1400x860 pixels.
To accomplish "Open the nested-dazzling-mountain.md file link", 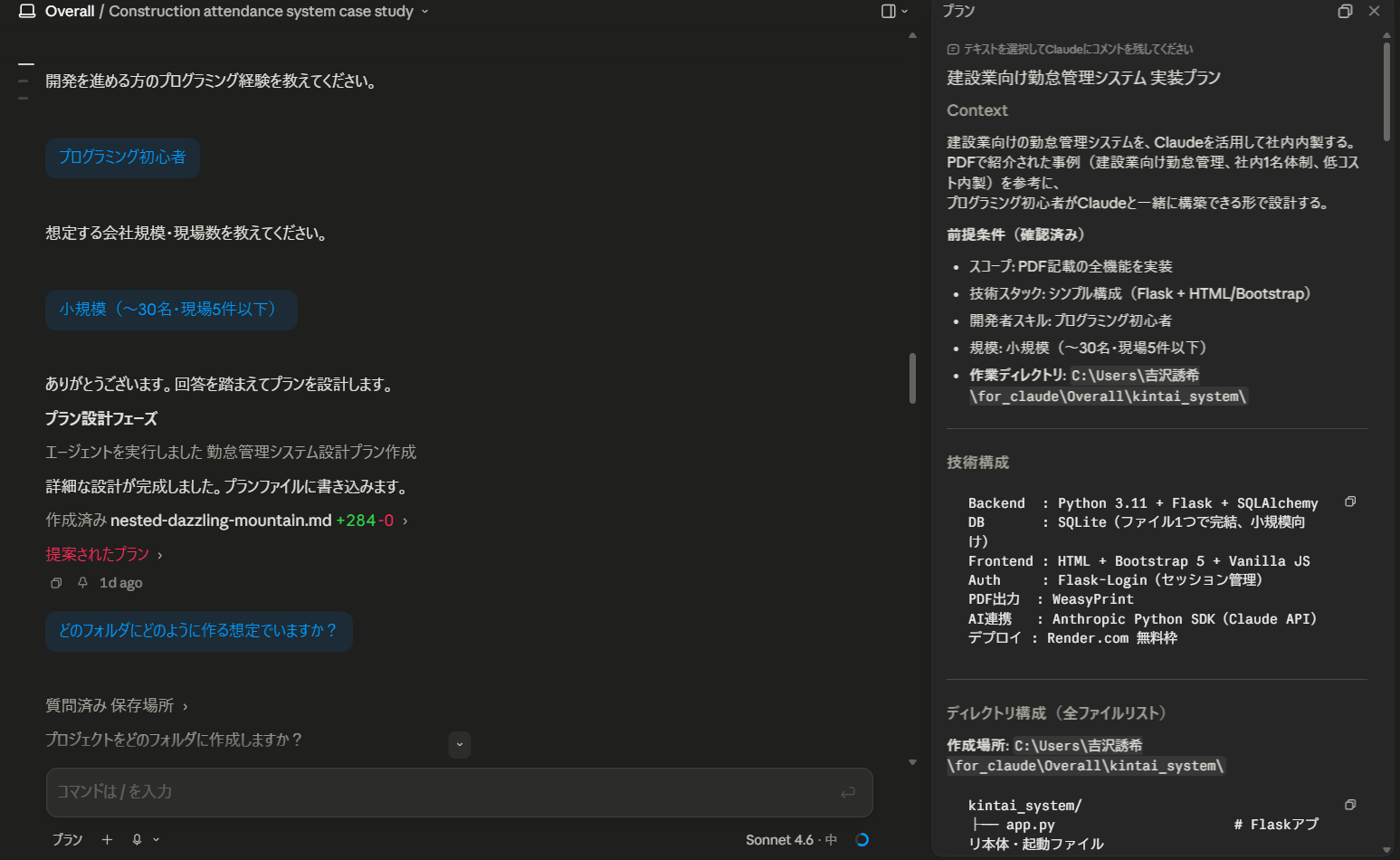I will tap(221, 521).
